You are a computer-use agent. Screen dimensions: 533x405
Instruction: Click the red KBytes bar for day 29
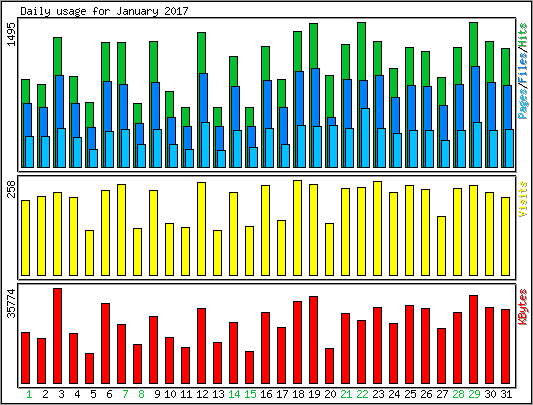(474, 339)
